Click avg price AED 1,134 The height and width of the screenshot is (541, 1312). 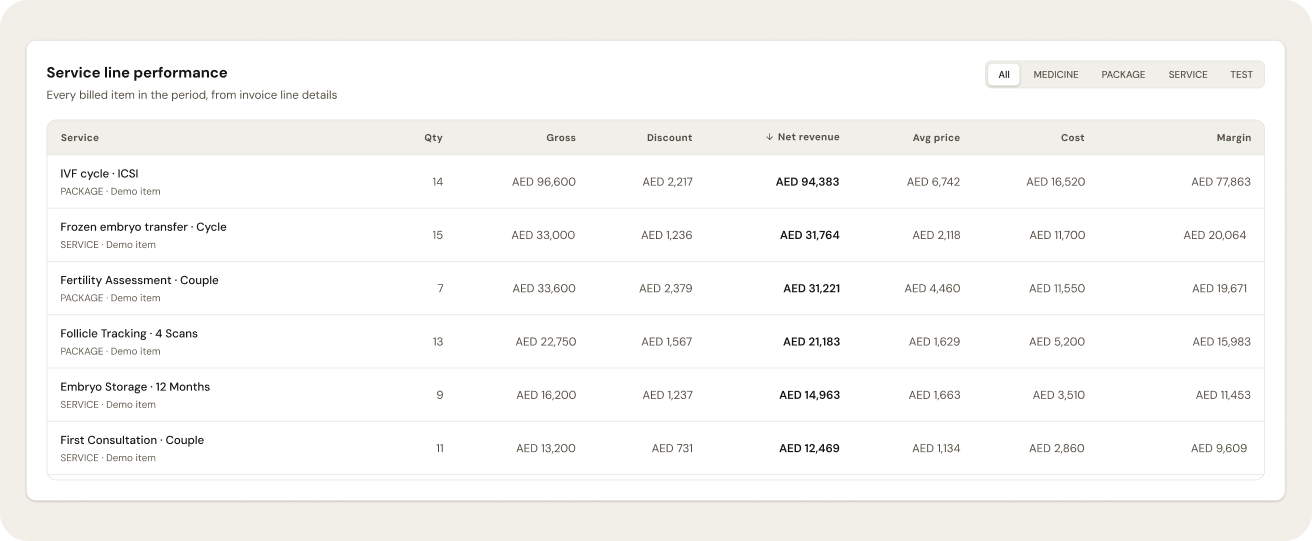(936, 448)
